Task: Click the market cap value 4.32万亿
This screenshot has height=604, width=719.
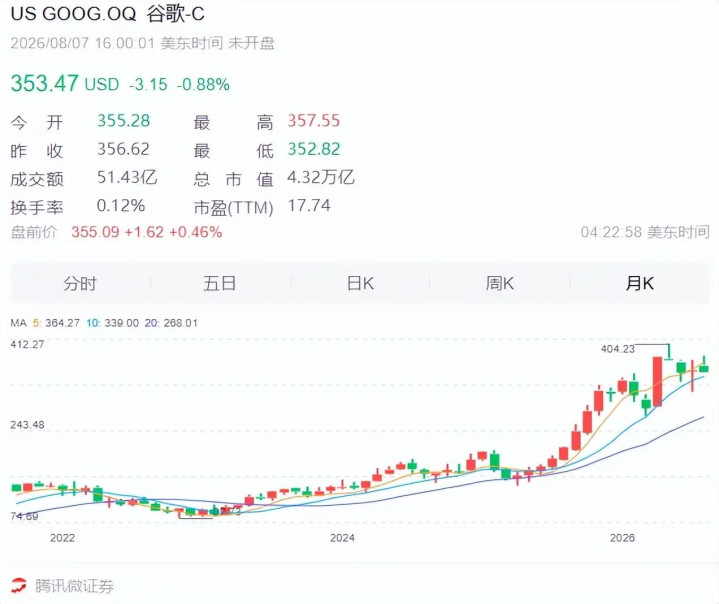Action: click(321, 177)
